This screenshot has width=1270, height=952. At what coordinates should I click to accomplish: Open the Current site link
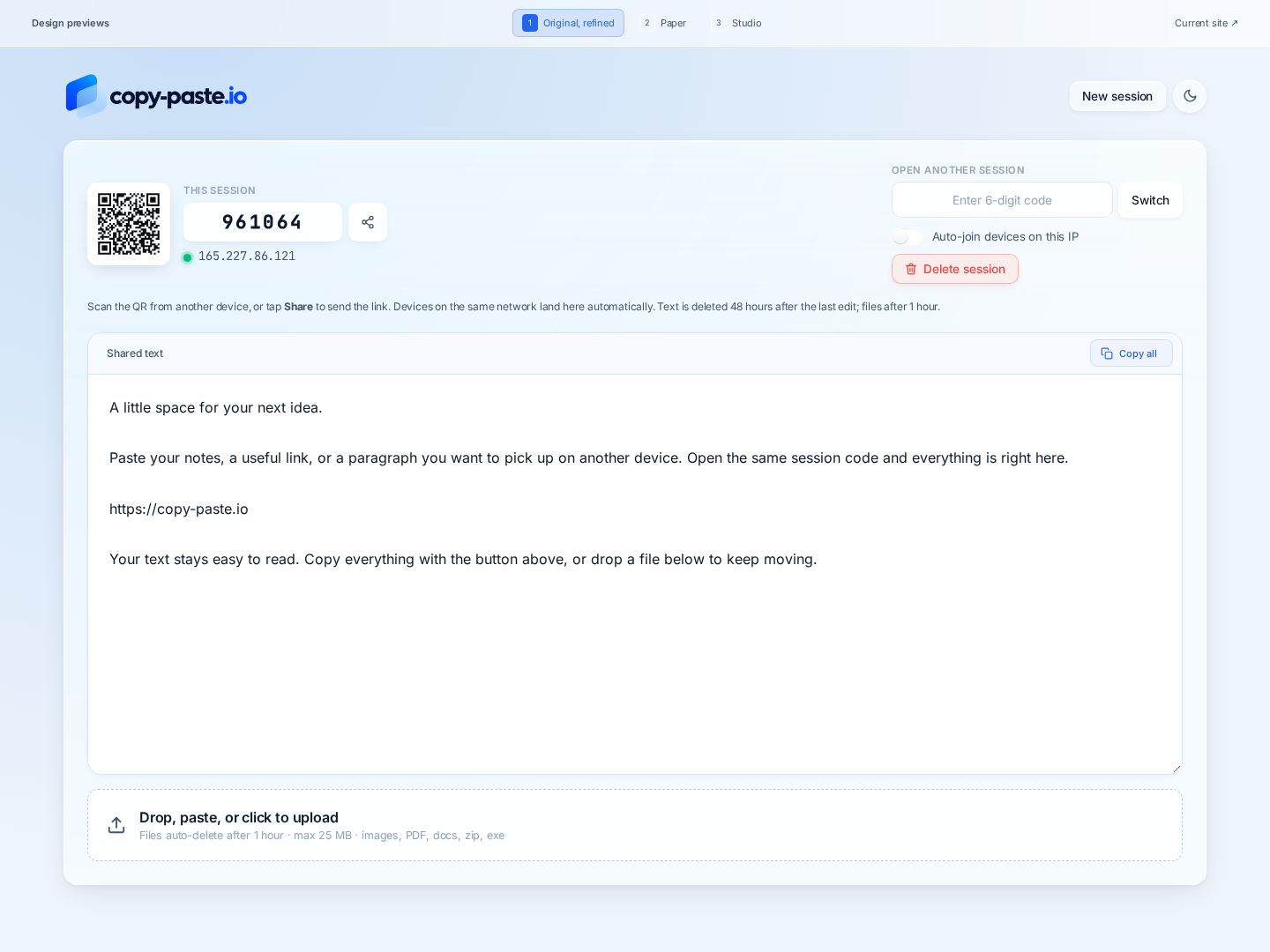click(1206, 23)
